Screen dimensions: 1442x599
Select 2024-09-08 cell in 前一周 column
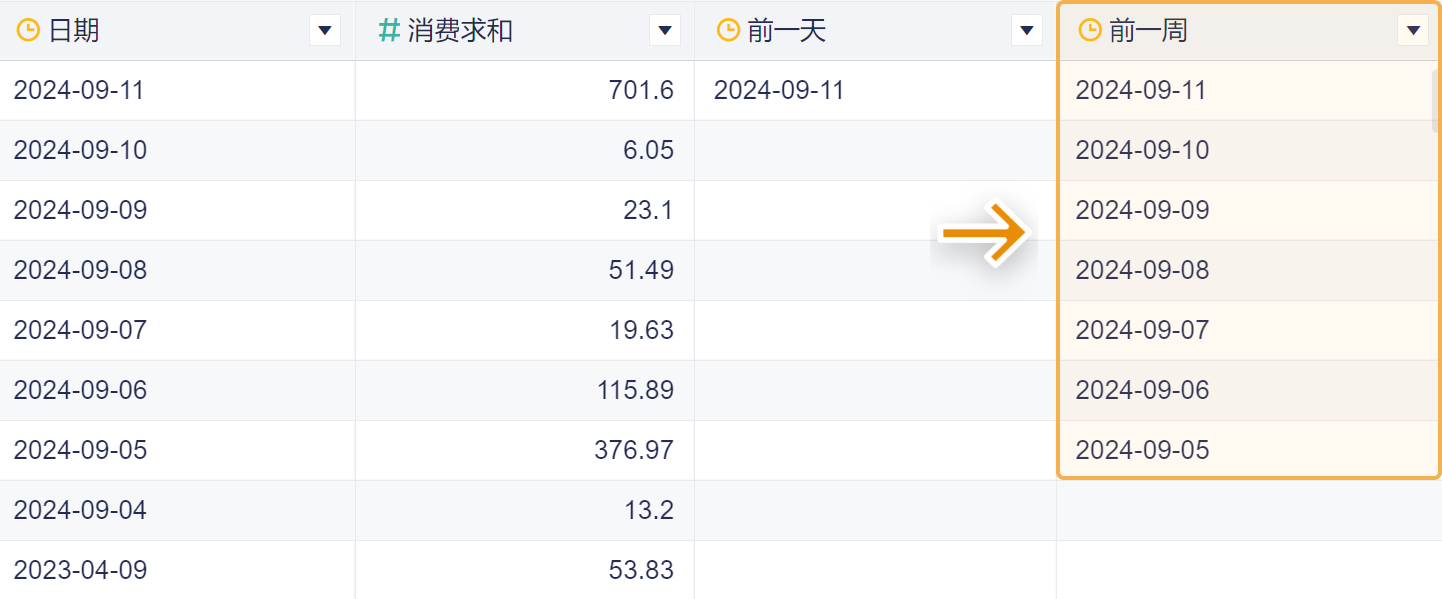(1142, 270)
